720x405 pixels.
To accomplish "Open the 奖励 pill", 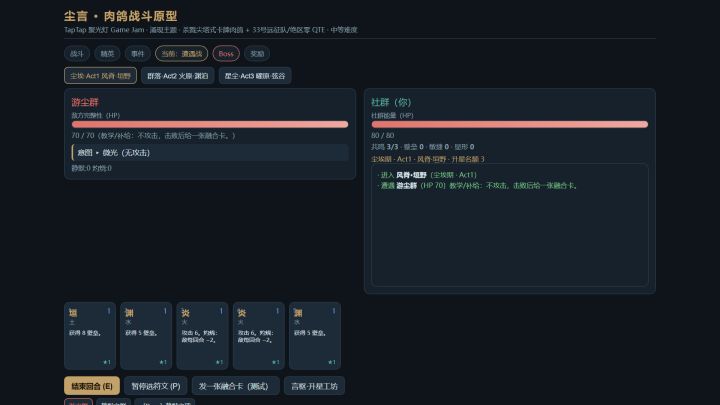I will (x=257, y=54).
